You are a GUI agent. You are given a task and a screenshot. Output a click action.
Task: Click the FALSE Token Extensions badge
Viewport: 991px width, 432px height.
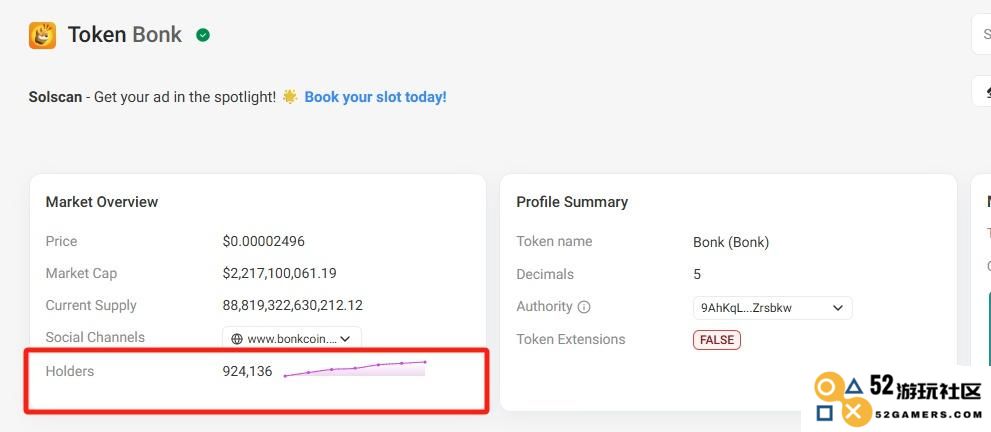point(717,340)
